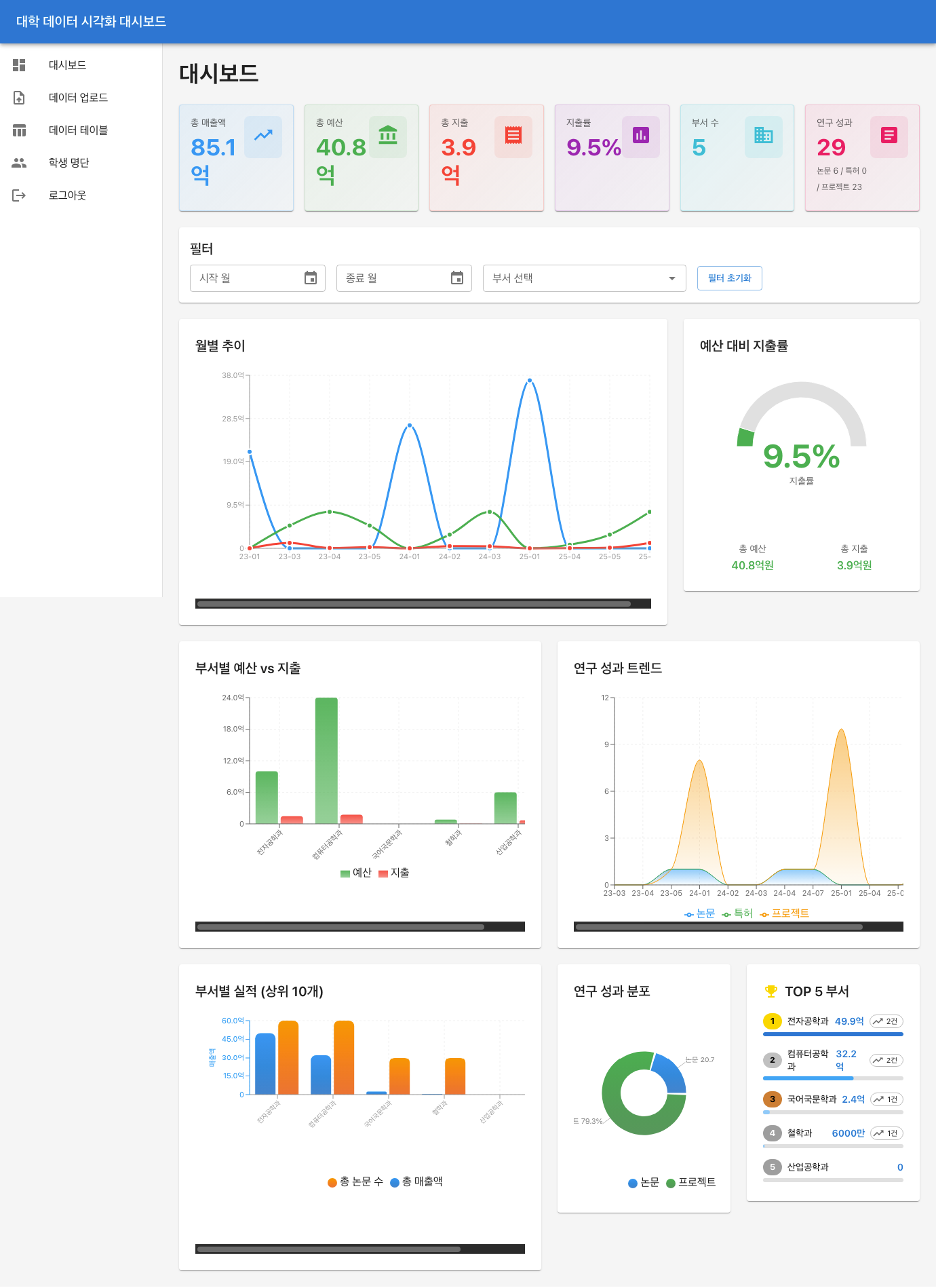Click rank badge 2 in TOP 5 list
Image resolution: width=936 pixels, height=1288 pixels.
tap(772, 1060)
